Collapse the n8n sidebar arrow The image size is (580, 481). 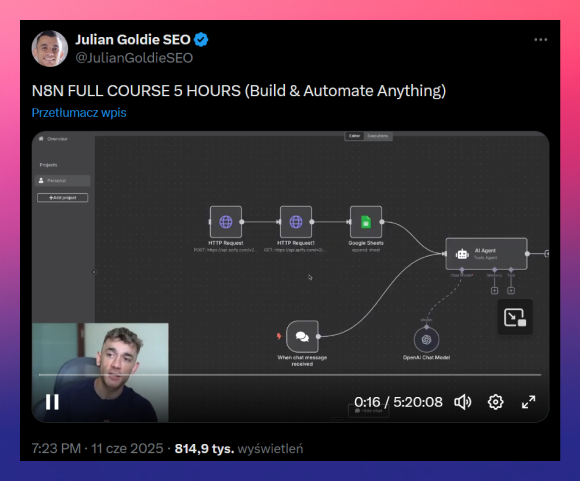pyautogui.click(x=94, y=272)
